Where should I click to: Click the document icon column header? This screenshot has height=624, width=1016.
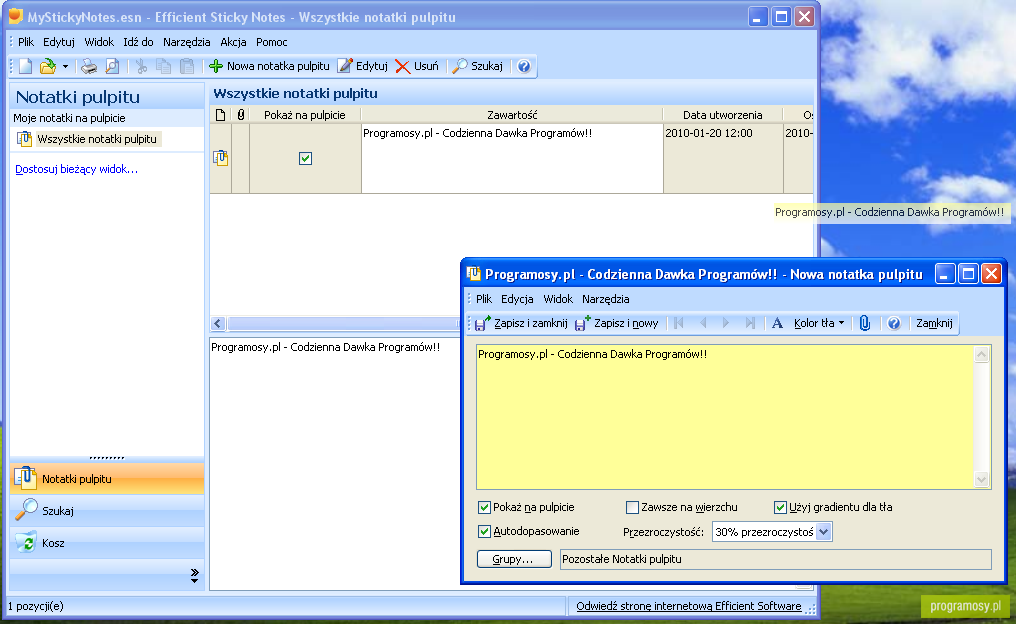pos(220,115)
